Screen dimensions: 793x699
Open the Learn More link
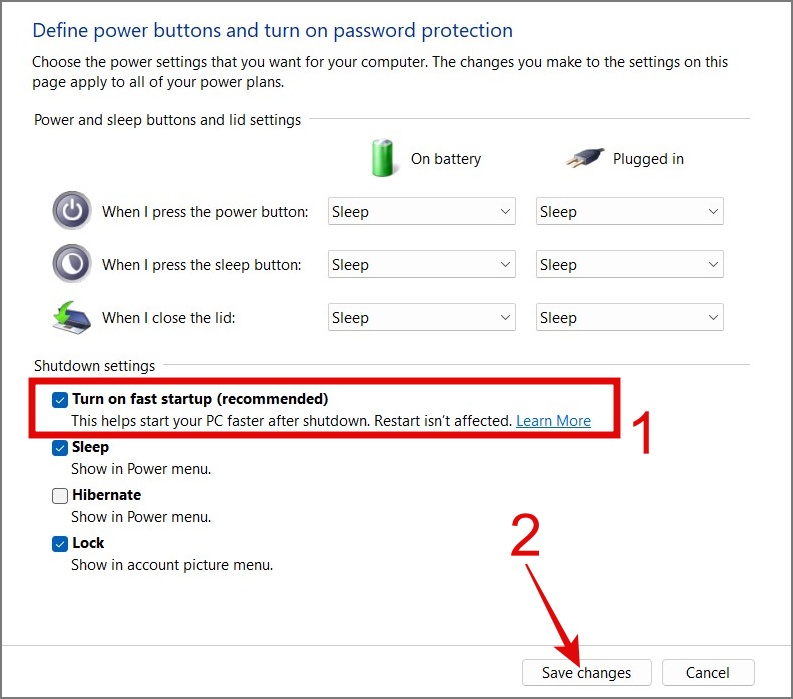(x=553, y=421)
